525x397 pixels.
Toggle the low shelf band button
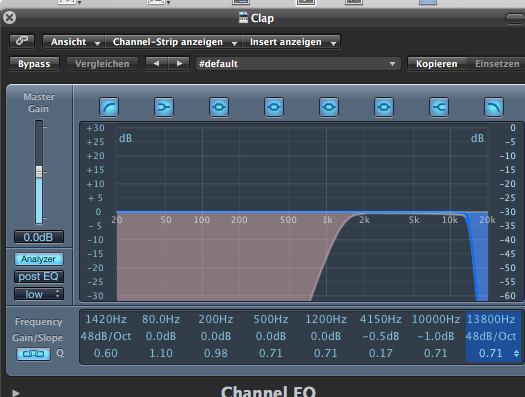pyautogui.click(x=164, y=107)
